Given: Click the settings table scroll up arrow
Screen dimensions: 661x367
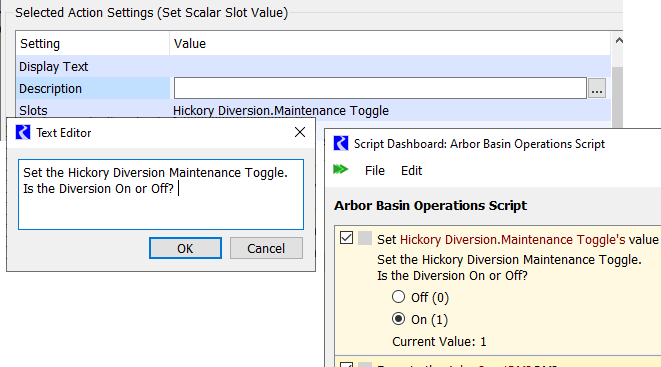Looking at the screenshot, I should [619, 40].
